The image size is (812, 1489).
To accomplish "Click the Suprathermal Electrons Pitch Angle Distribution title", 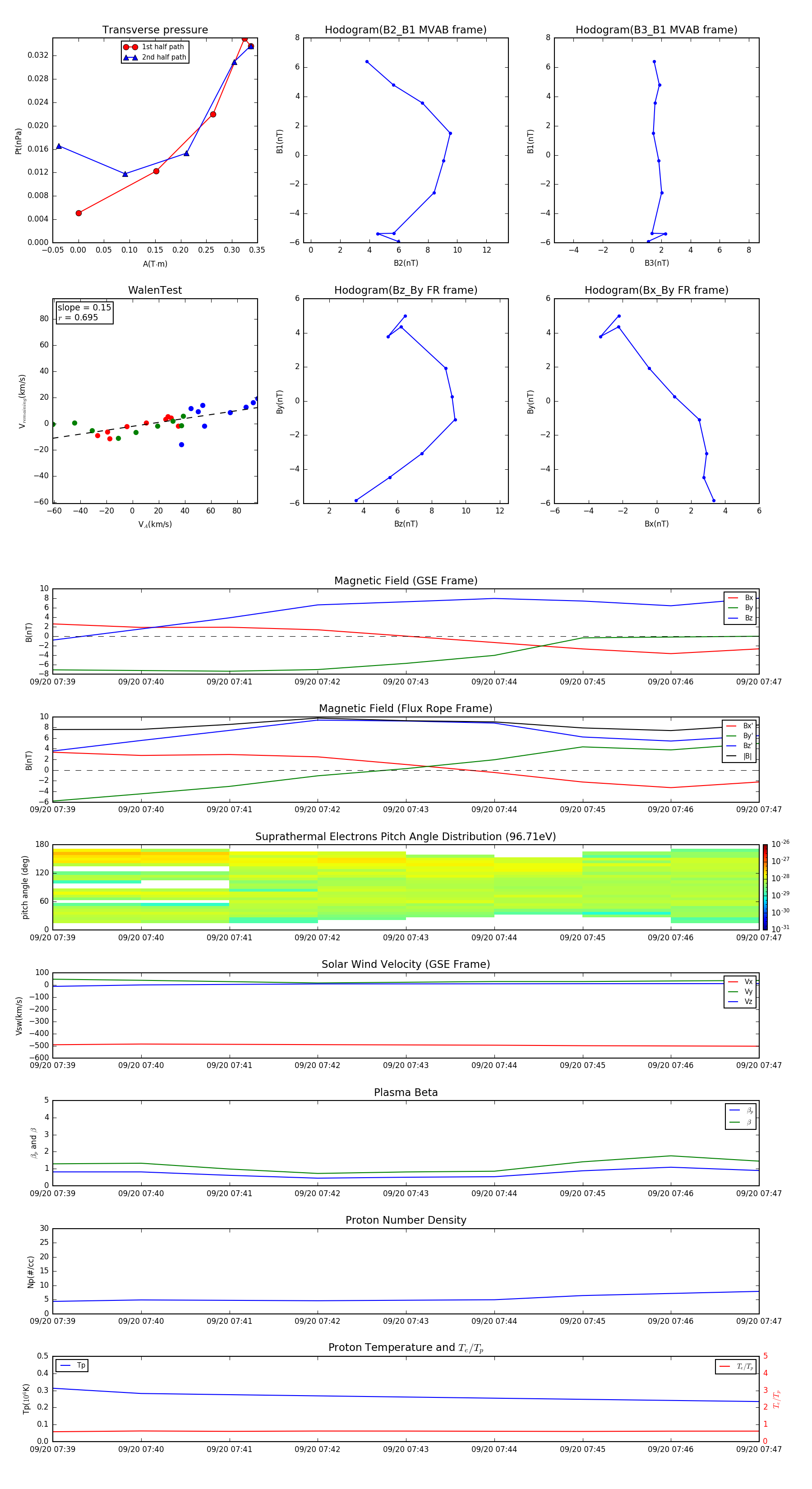I will coord(406,837).
